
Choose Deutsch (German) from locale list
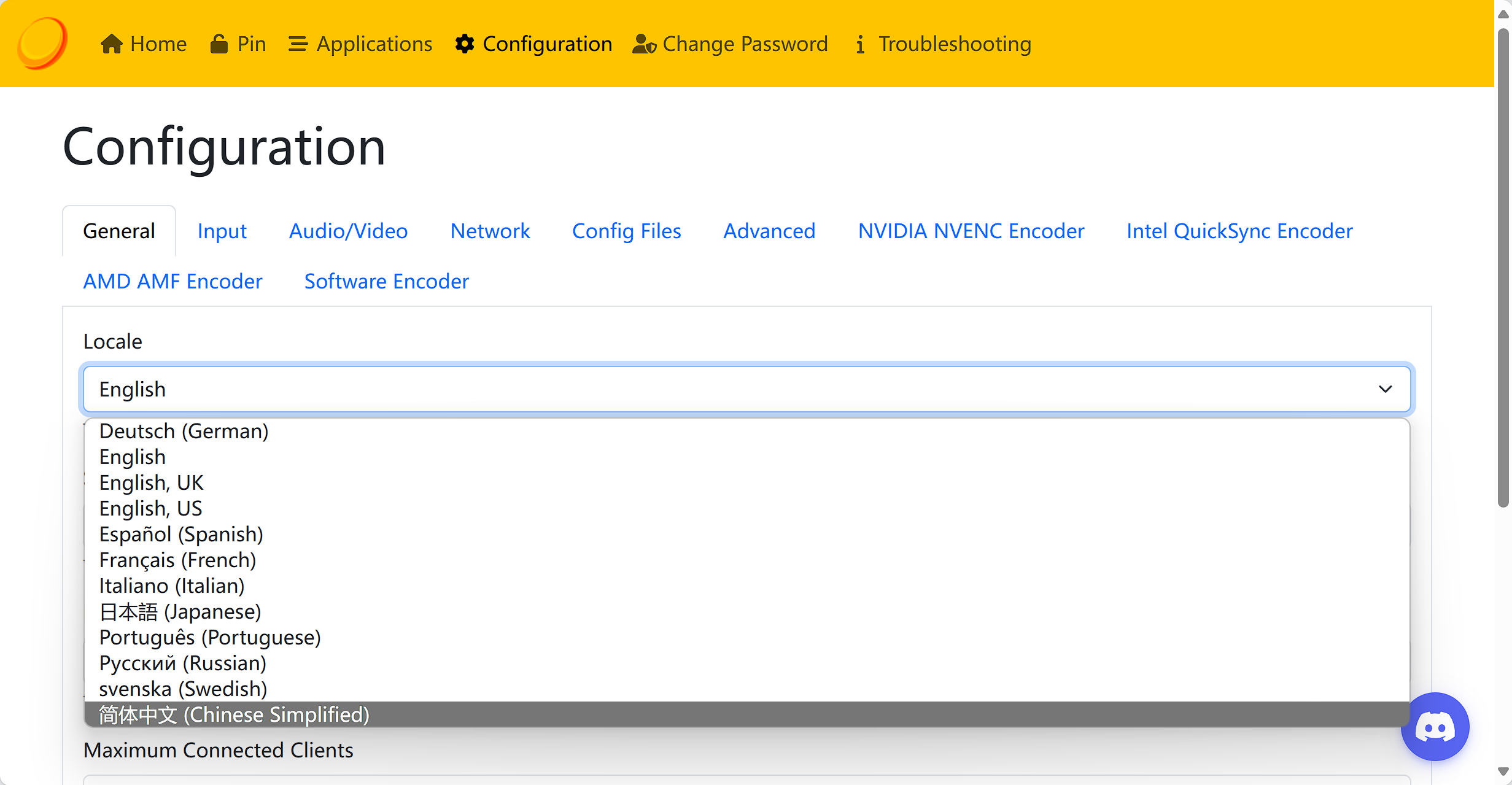coord(184,431)
